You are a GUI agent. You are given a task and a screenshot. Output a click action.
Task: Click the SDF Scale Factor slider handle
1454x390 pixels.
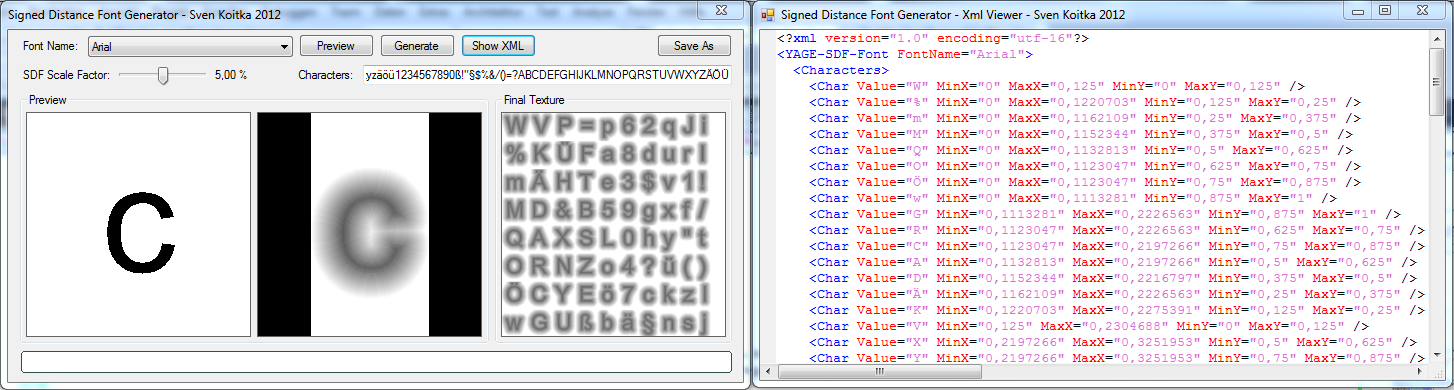pyautogui.click(x=163, y=75)
